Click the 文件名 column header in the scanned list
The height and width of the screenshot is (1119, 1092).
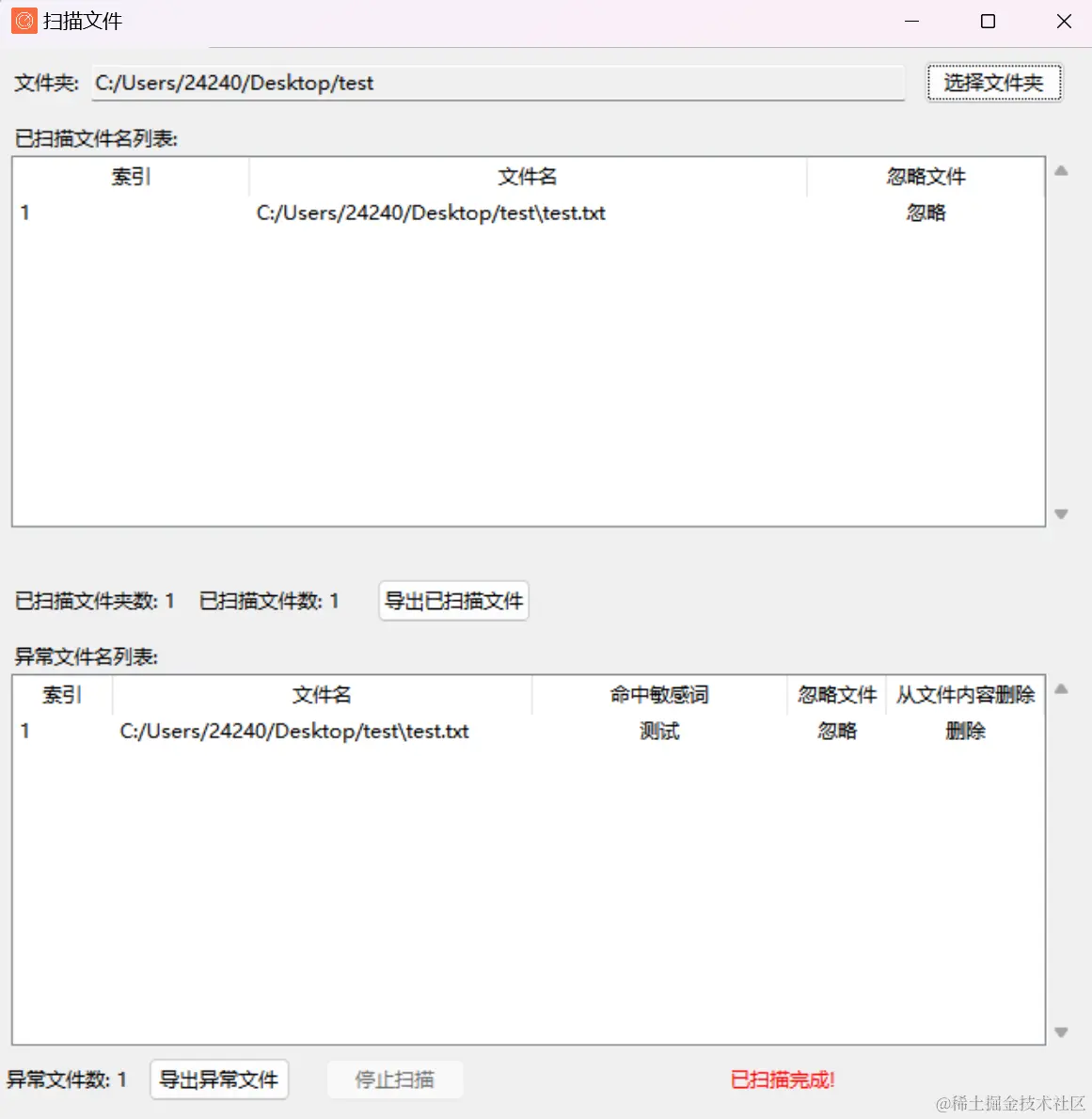(x=528, y=176)
